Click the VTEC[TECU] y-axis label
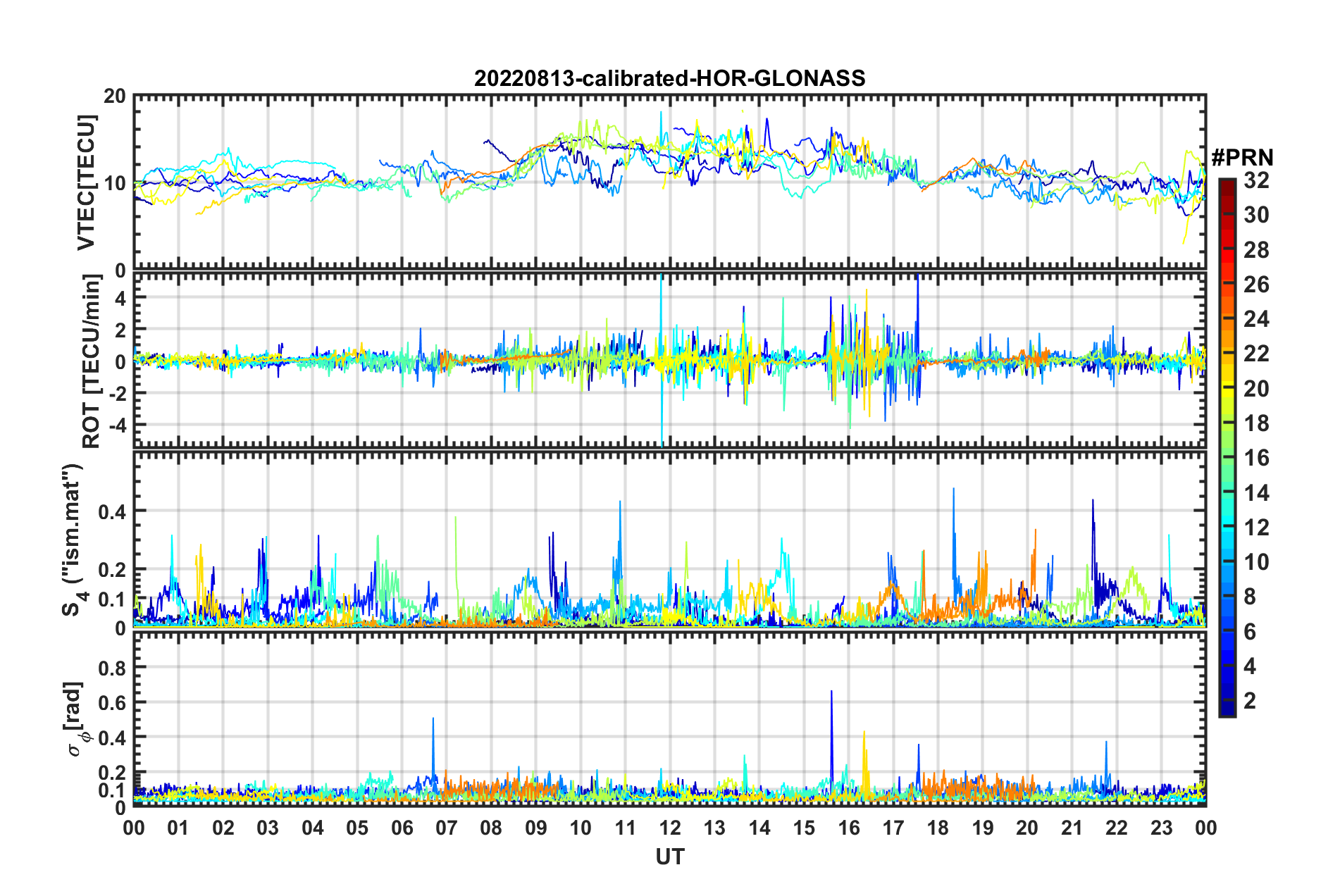This screenshot has width=1340, height=896. [86, 182]
